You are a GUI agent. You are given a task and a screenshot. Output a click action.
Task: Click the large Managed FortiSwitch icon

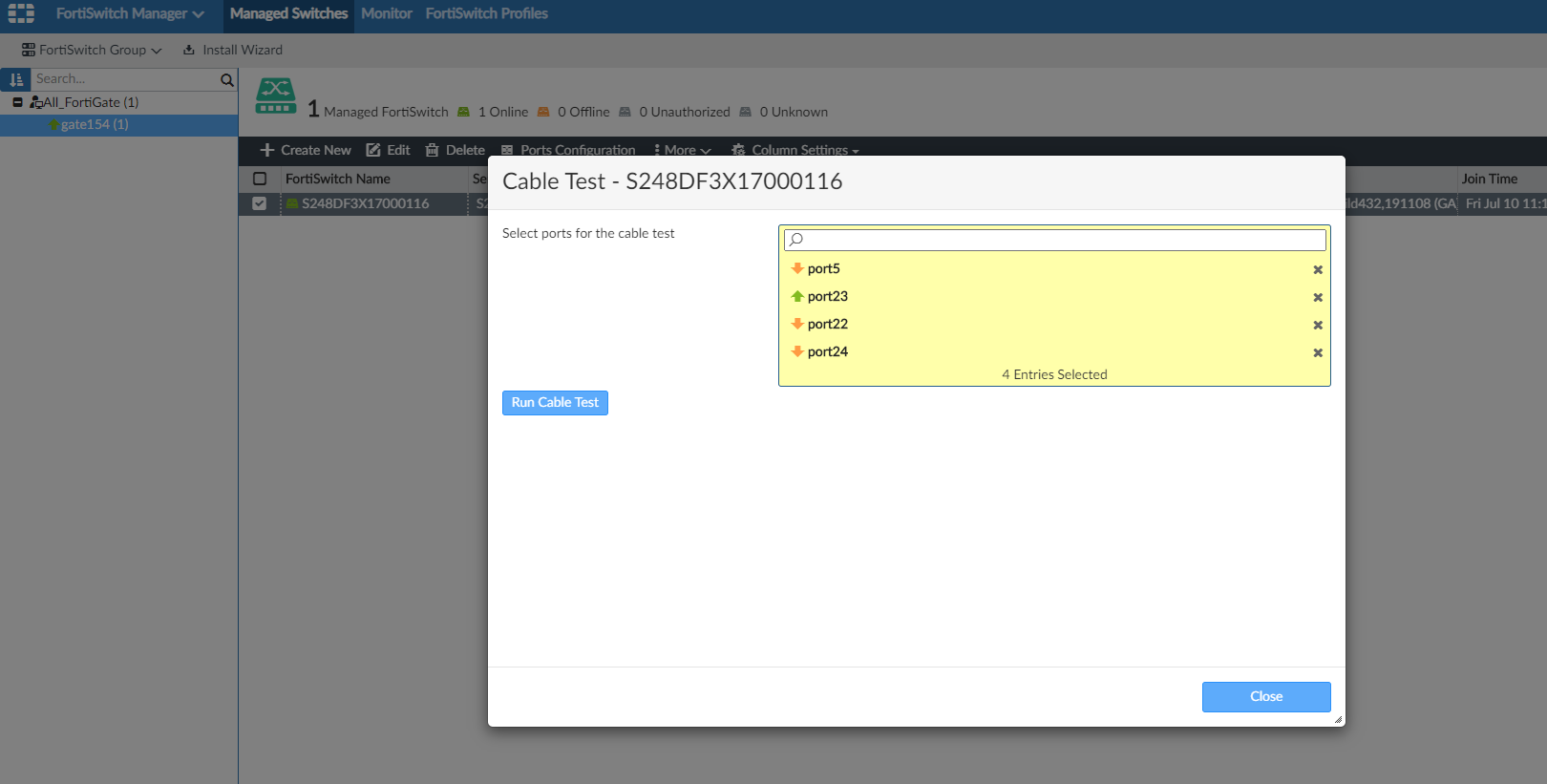click(x=276, y=95)
